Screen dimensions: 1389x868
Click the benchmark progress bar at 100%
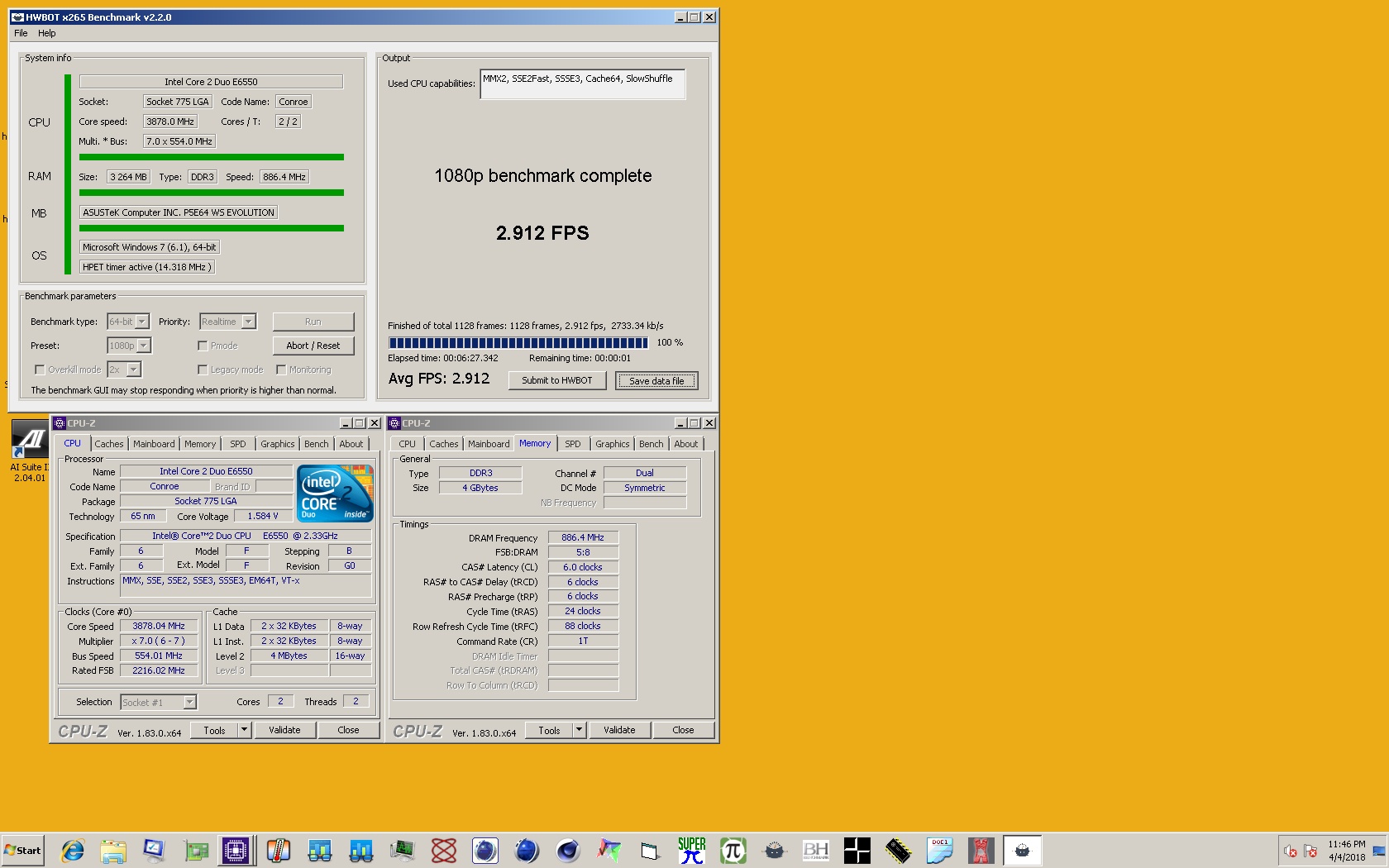tap(518, 342)
